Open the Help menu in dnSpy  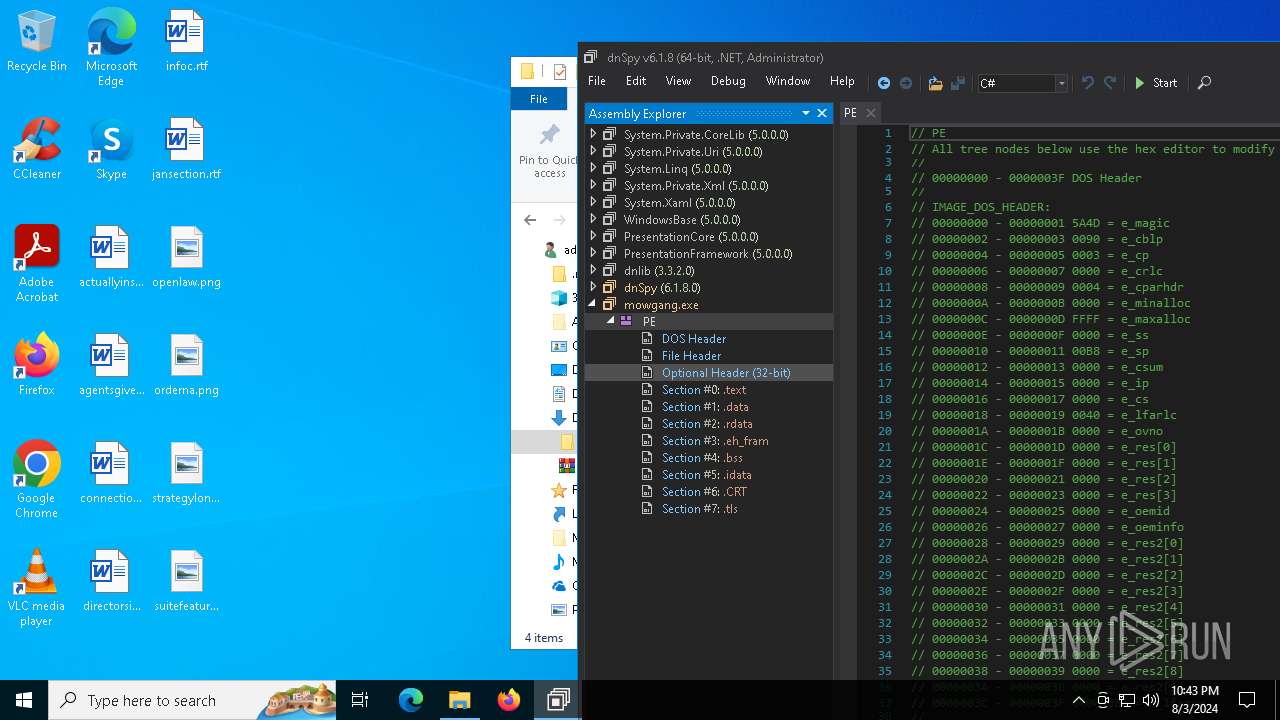(x=842, y=81)
